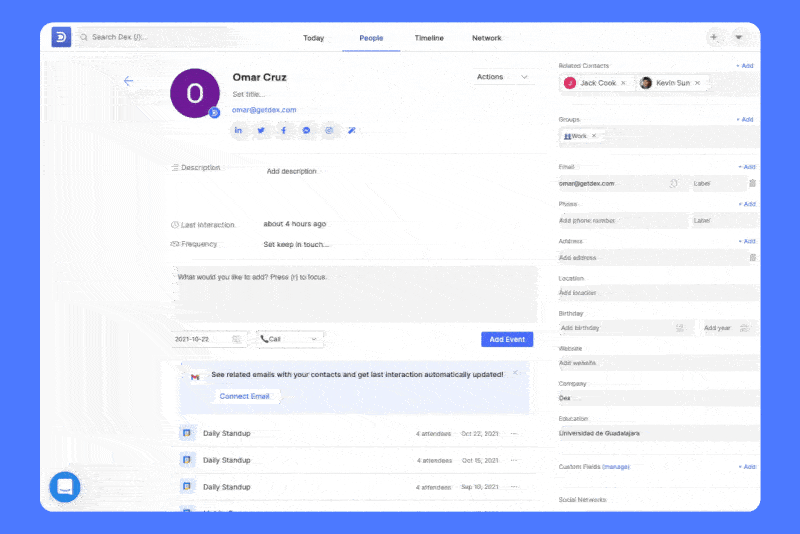Click the Add Event button
This screenshot has height=534, width=800.
(507, 339)
